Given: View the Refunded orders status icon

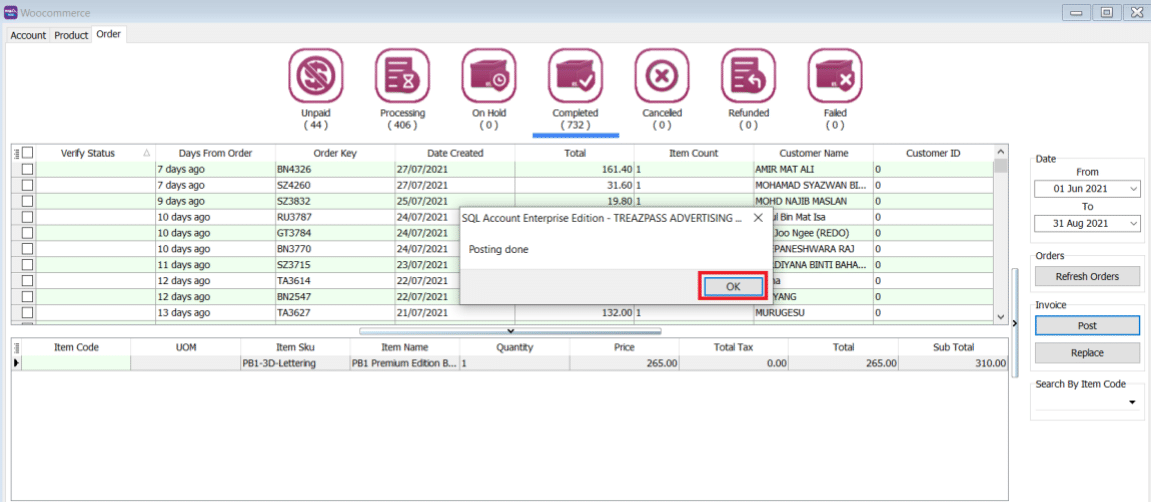Looking at the screenshot, I should pyautogui.click(x=748, y=75).
